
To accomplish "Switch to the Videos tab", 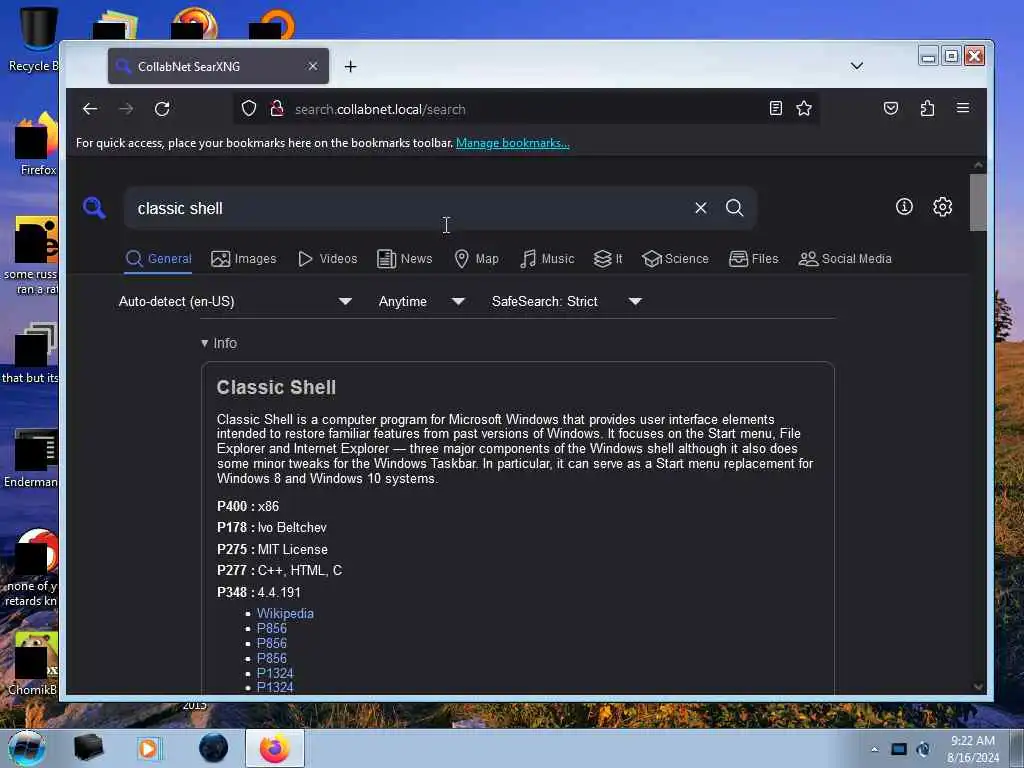I will point(327,259).
